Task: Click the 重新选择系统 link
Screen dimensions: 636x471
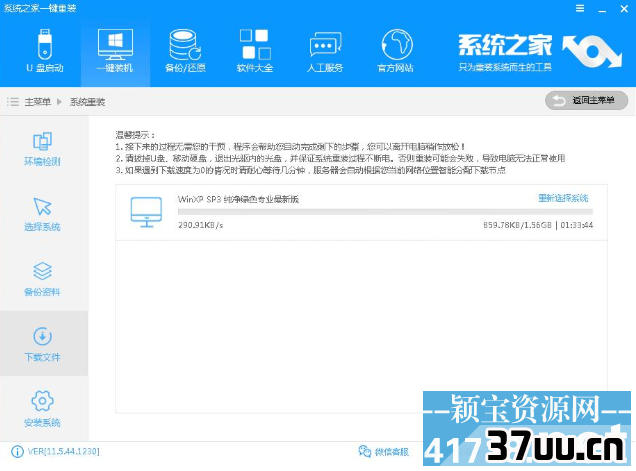Action: 563,198
